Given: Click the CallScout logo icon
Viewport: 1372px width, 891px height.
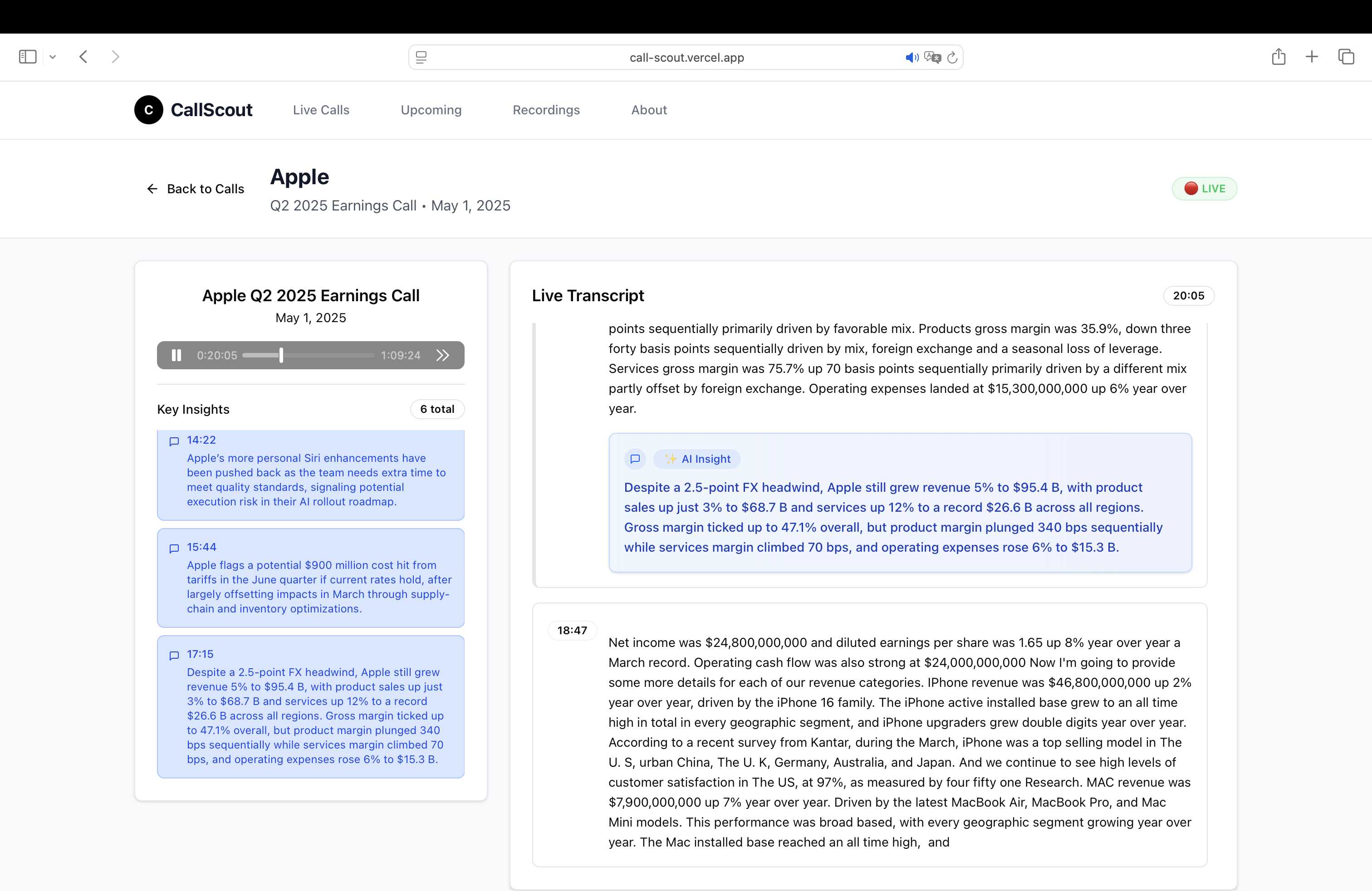Looking at the screenshot, I should (149, 109).
